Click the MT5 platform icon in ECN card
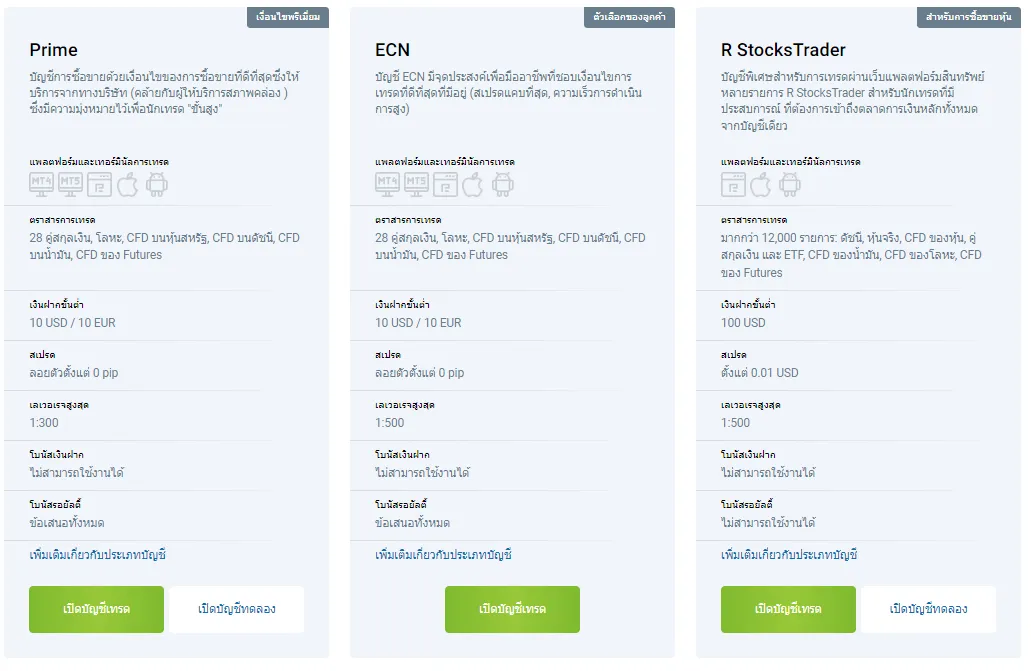The image size is (1033, 671). tap(416, 184)
